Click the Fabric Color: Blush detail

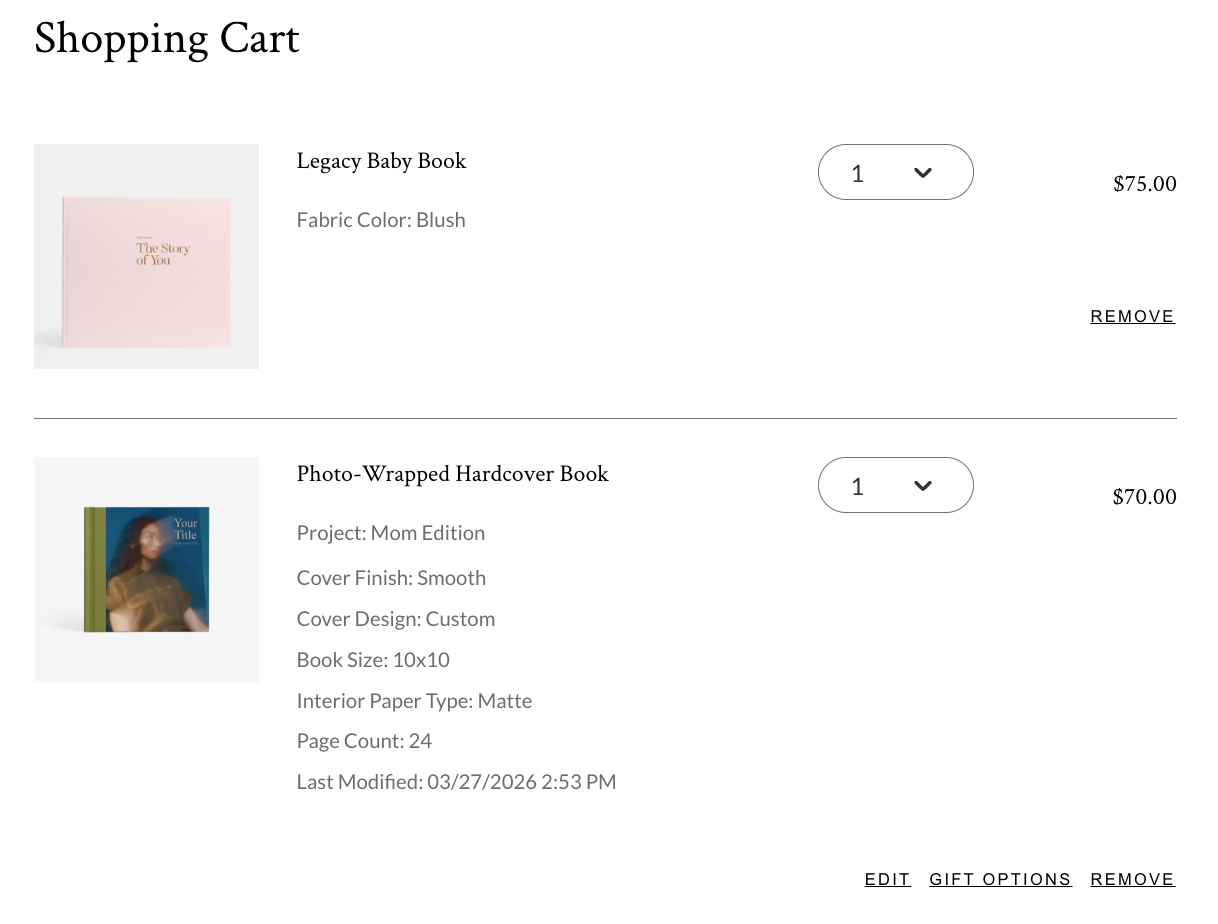381,220
